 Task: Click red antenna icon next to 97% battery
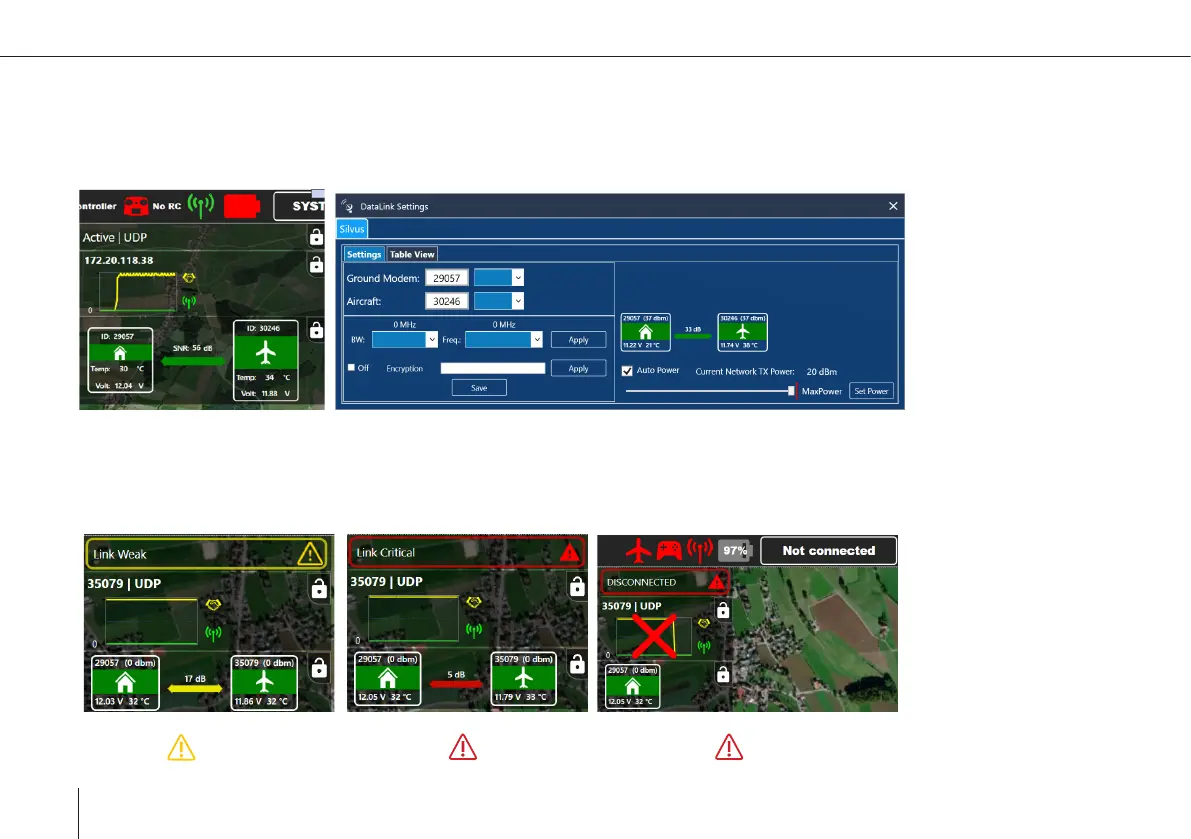click(x=700, y=550)
